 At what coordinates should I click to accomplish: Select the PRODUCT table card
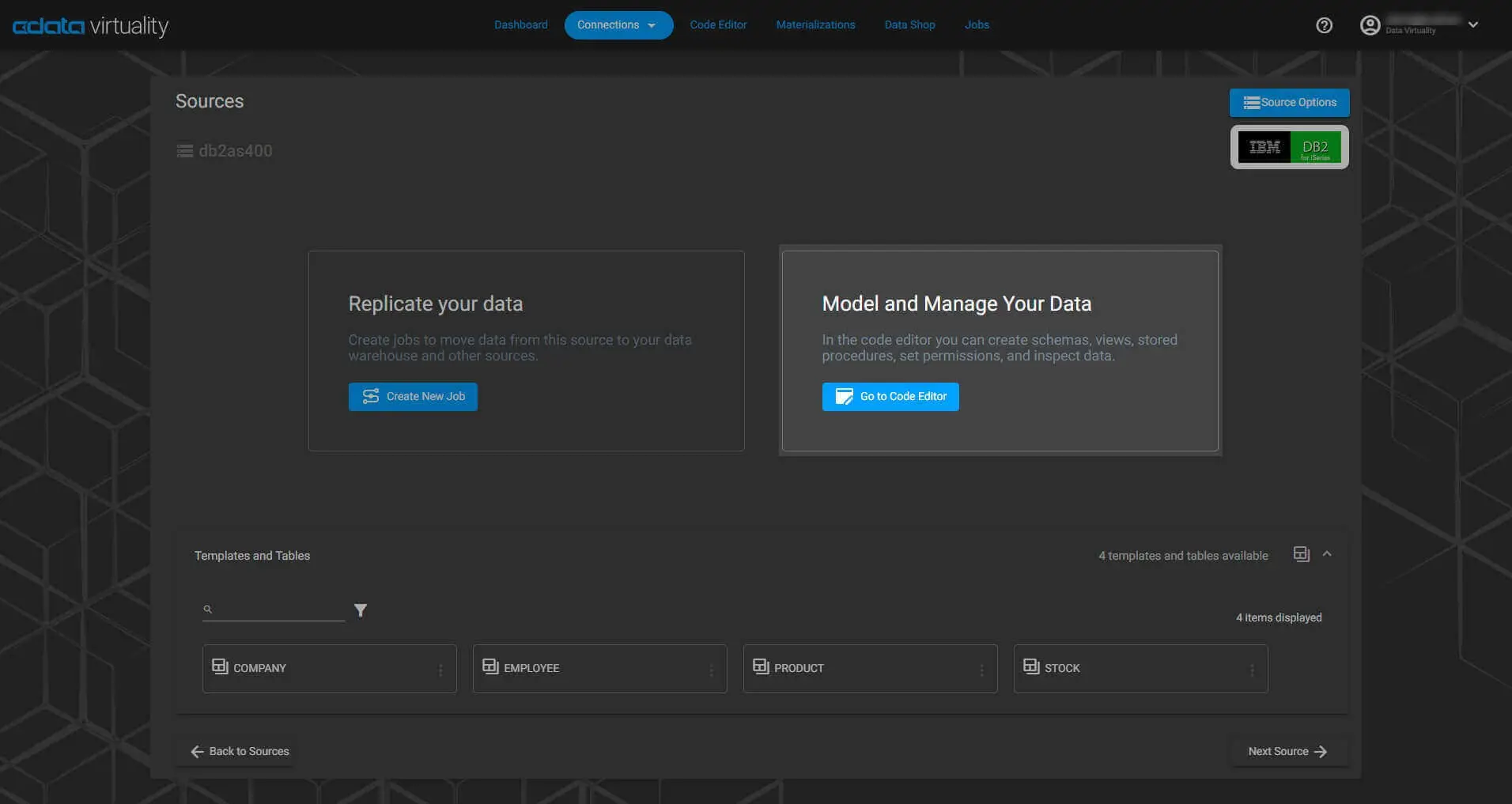pos(871,669)
